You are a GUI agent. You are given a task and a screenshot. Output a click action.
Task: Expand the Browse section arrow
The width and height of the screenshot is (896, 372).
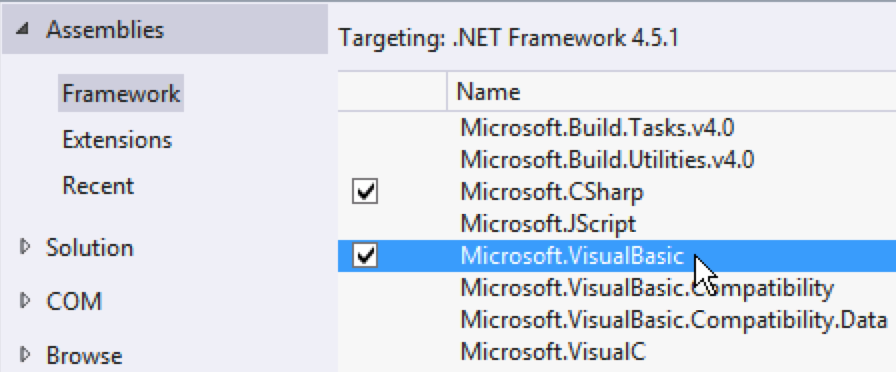[x=23, y=355]
